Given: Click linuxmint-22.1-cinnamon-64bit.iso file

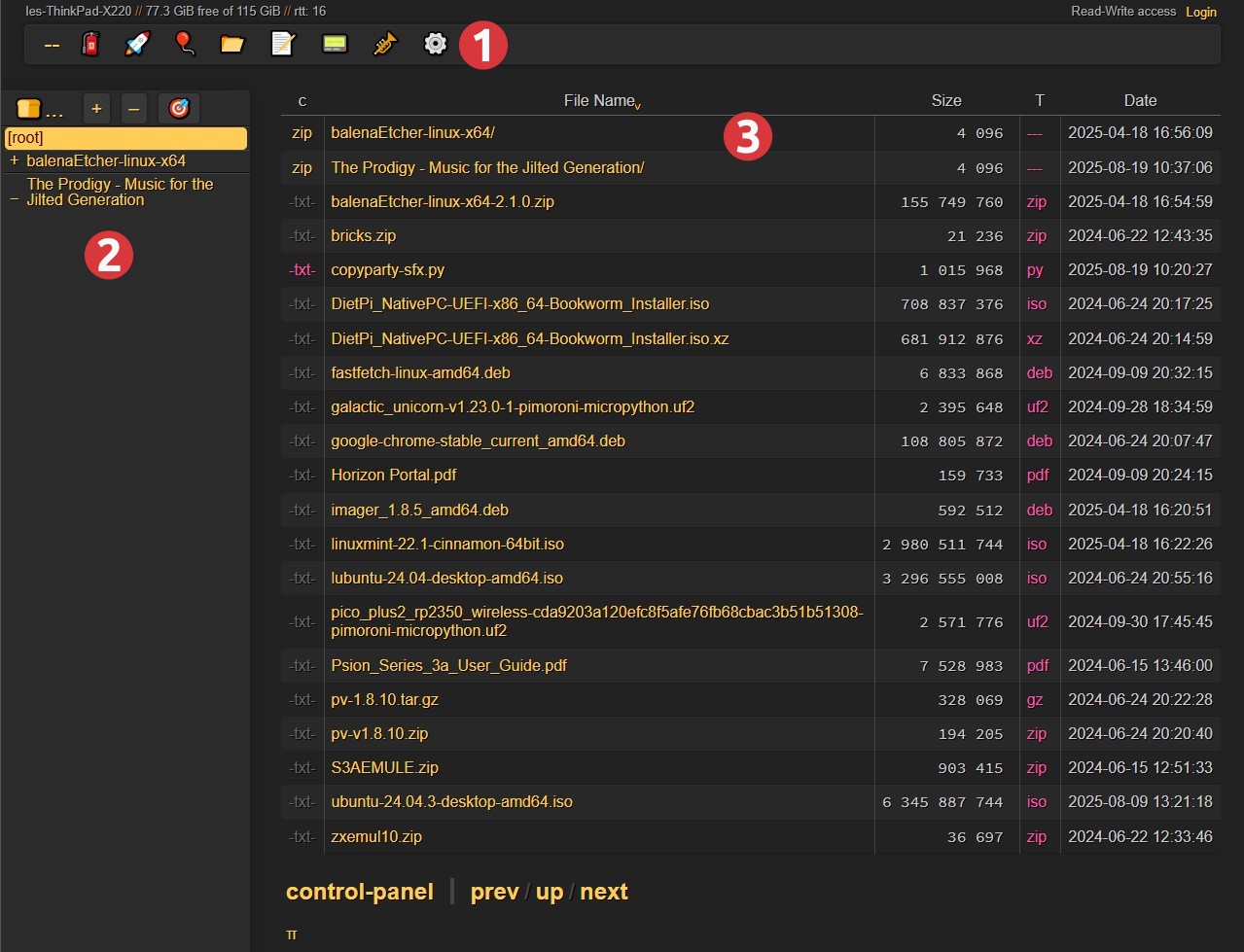Looking at the screenshot, I should coord(447,544).
